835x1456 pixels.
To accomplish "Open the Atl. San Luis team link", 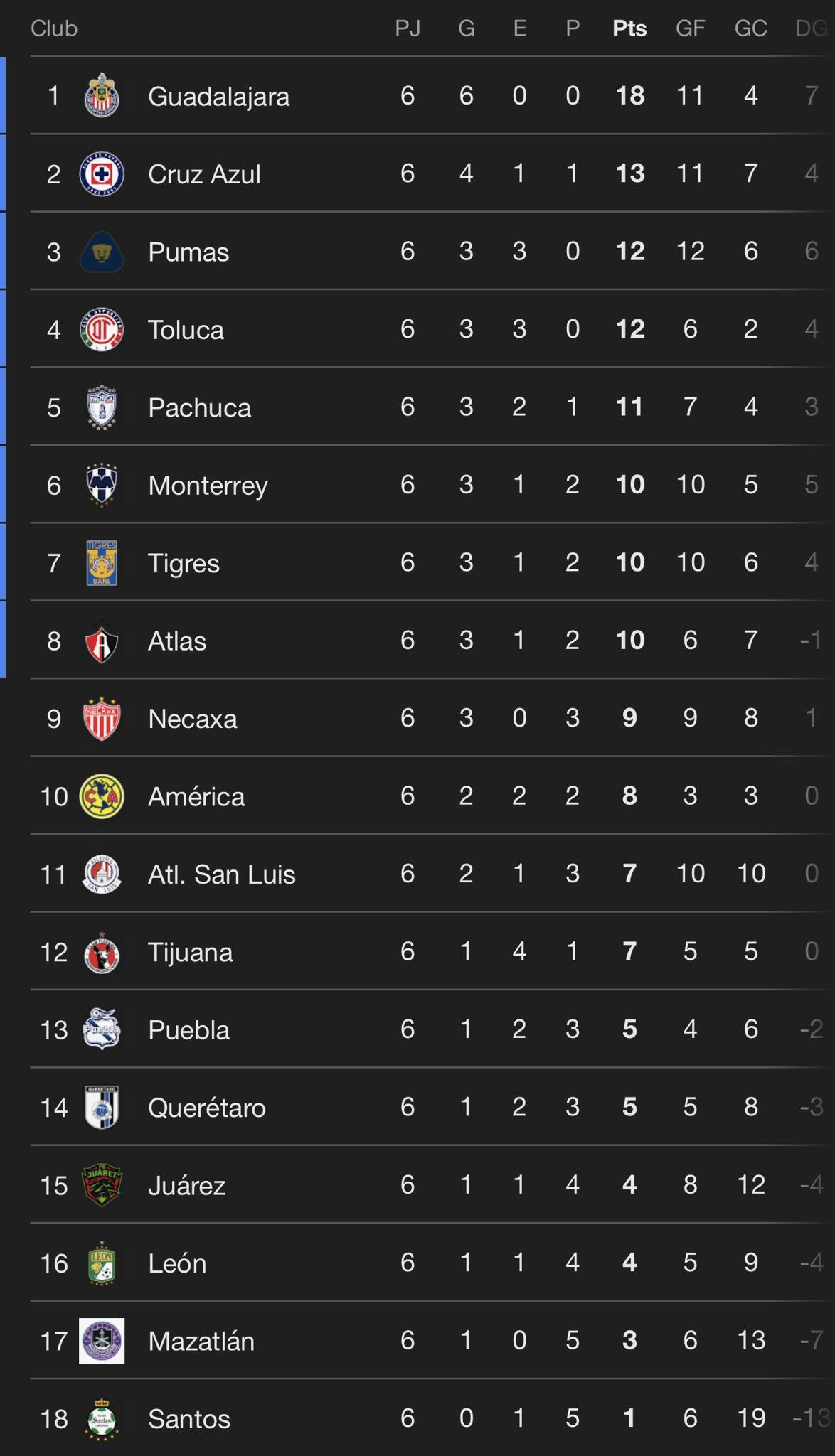I will point(221,874).
